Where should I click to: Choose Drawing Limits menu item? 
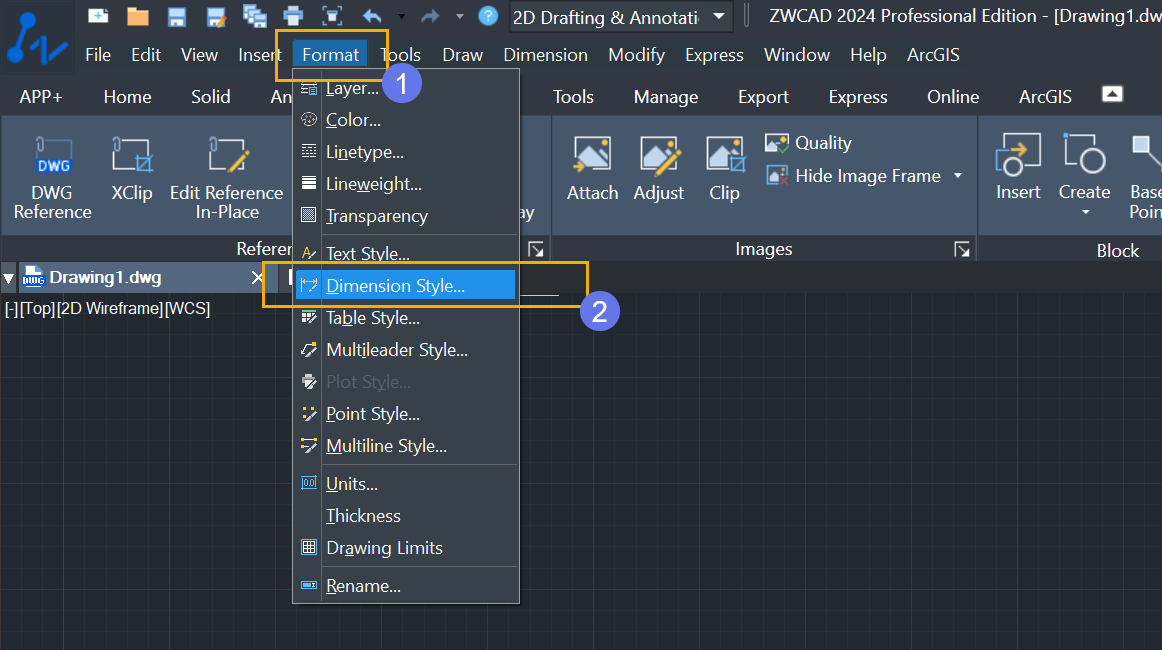click(406, 548)
